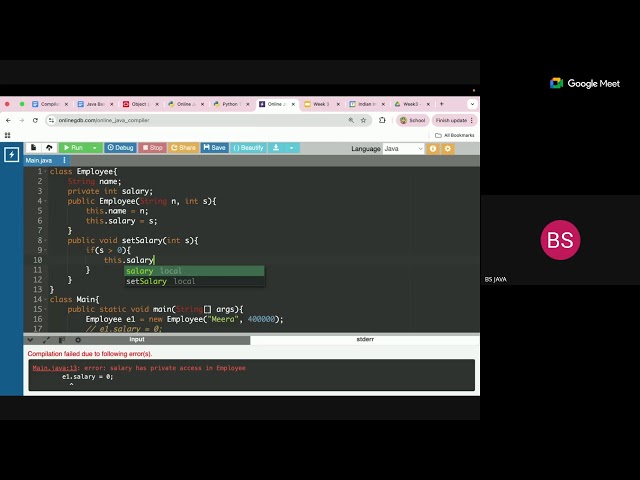Screen dimensions: 640x480
Task: Select the Main.java file tab
Action: (39, 160)
